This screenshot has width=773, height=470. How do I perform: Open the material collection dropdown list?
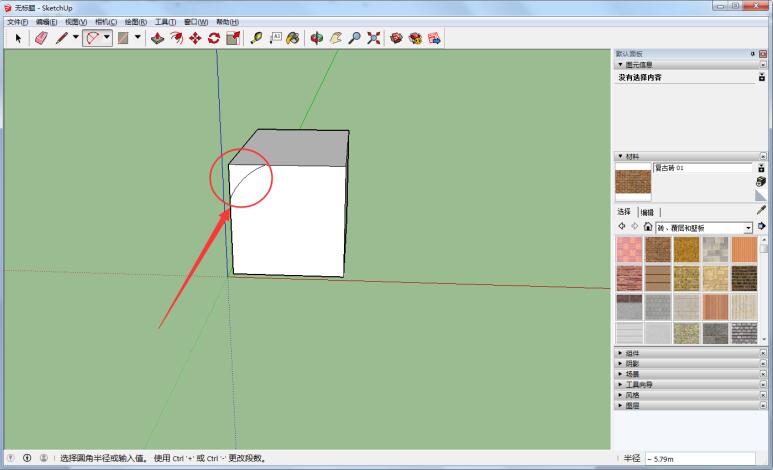point(748,228)
